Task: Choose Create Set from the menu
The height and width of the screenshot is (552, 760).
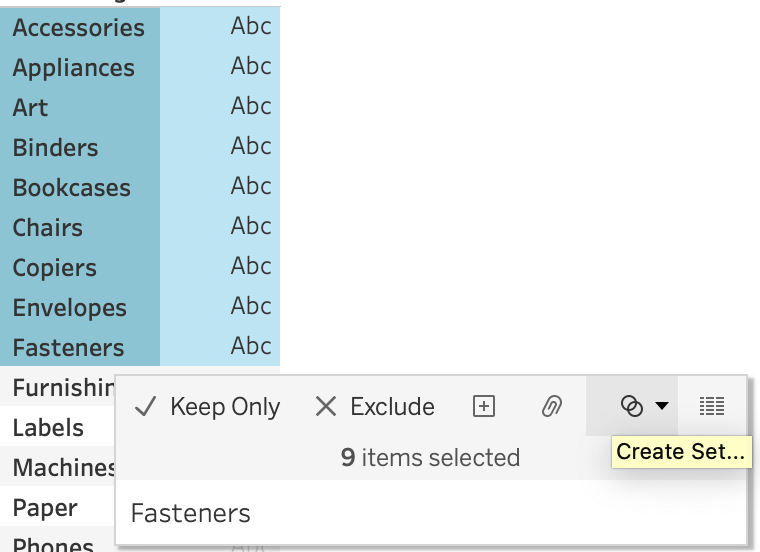Action: (680, 452)
